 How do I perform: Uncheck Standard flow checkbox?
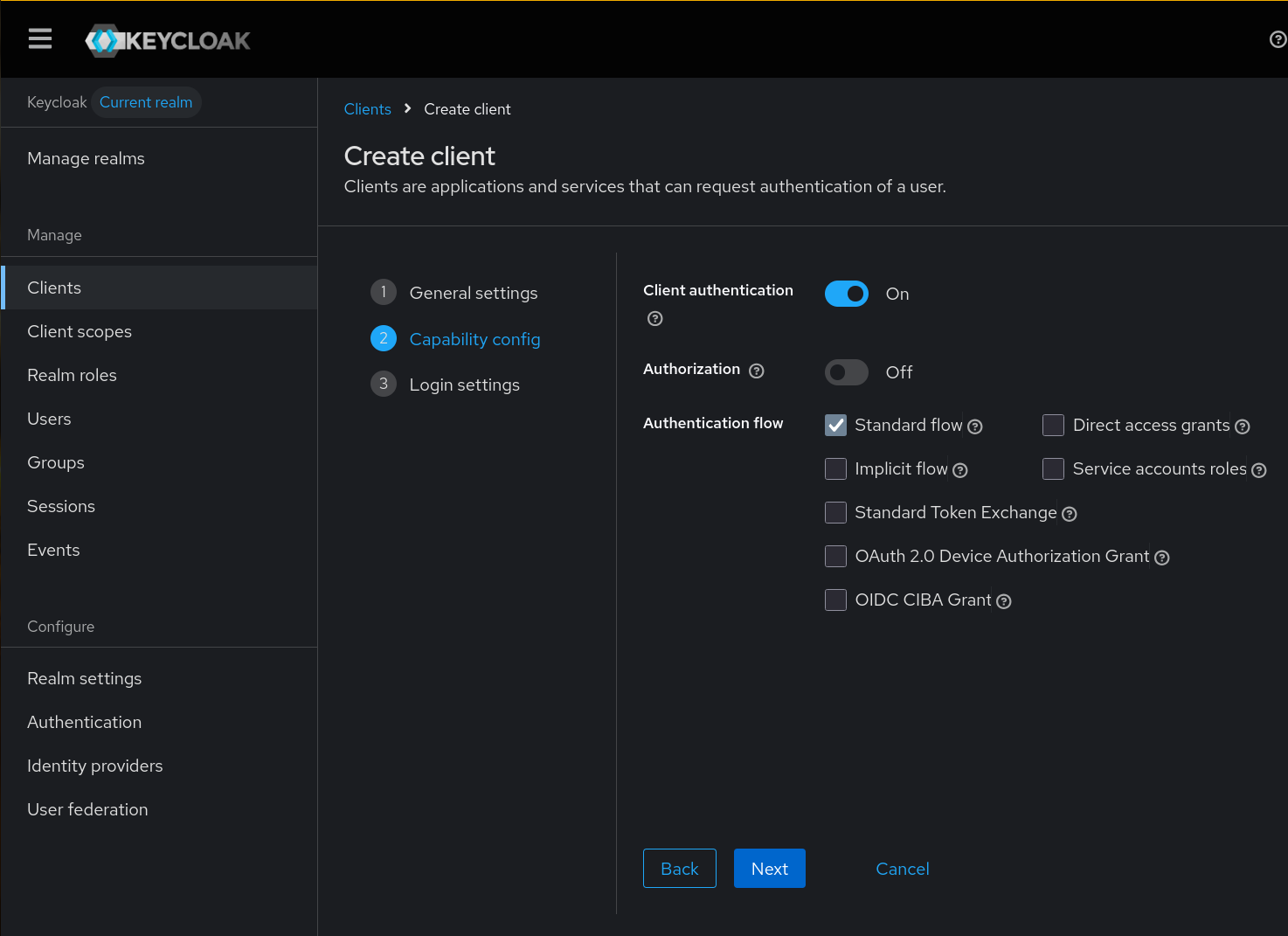tap(836, 425)
